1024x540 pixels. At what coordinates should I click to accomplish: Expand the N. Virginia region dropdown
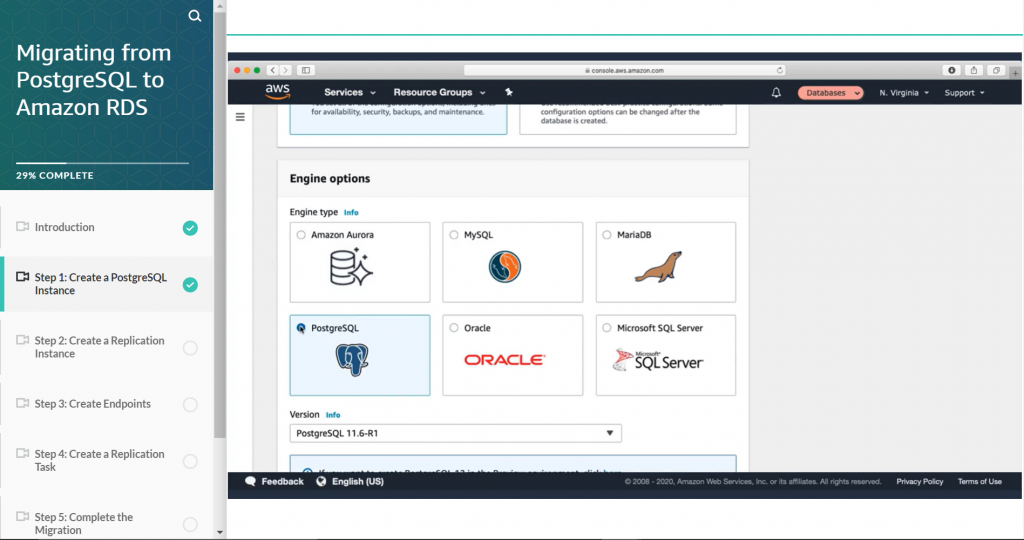click(904, 93)
